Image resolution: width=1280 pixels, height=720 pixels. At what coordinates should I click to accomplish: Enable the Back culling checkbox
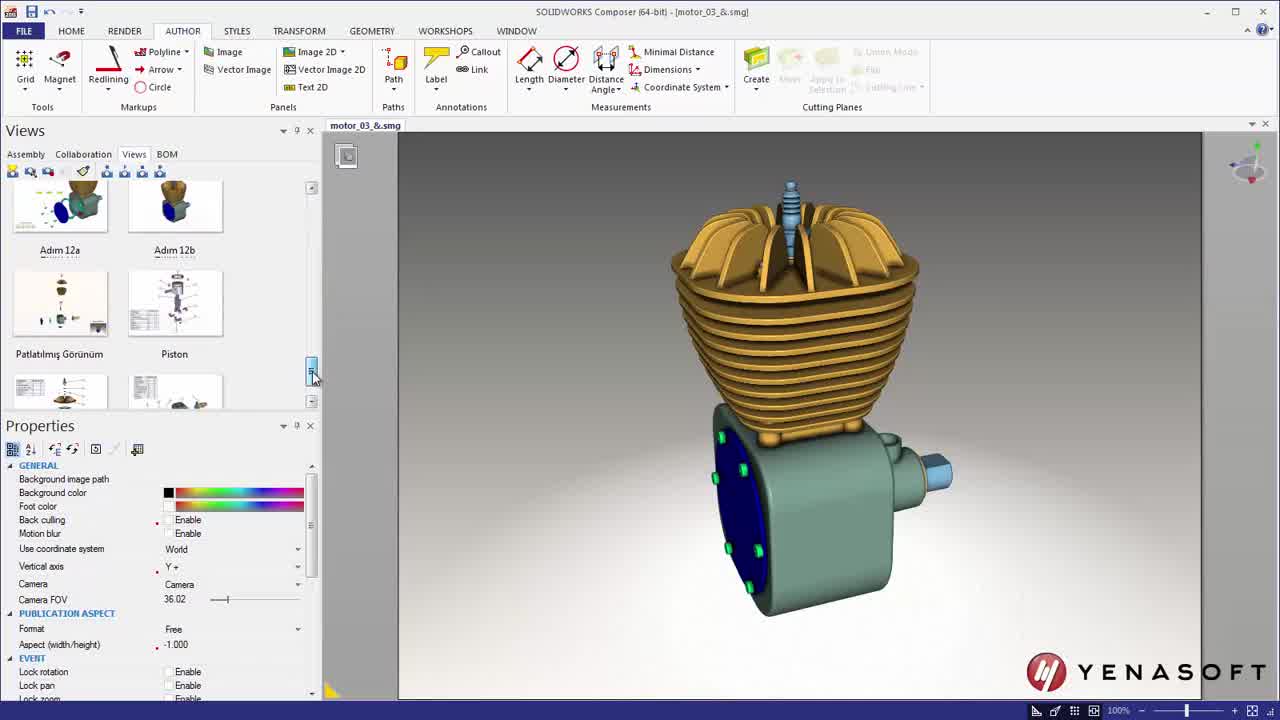[x=169, y=520]
